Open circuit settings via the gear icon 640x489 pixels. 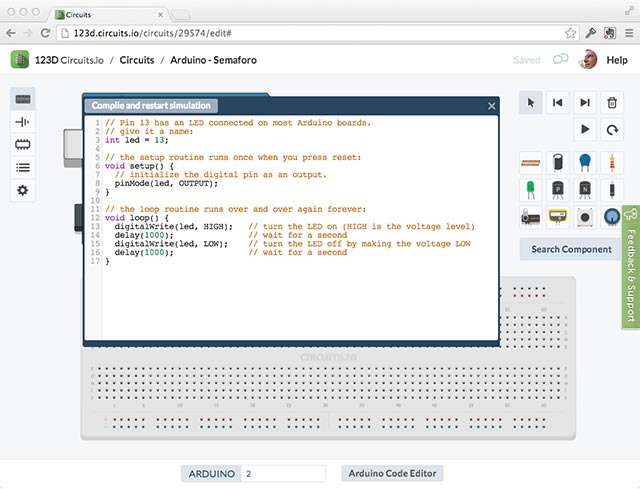point(23,190)
